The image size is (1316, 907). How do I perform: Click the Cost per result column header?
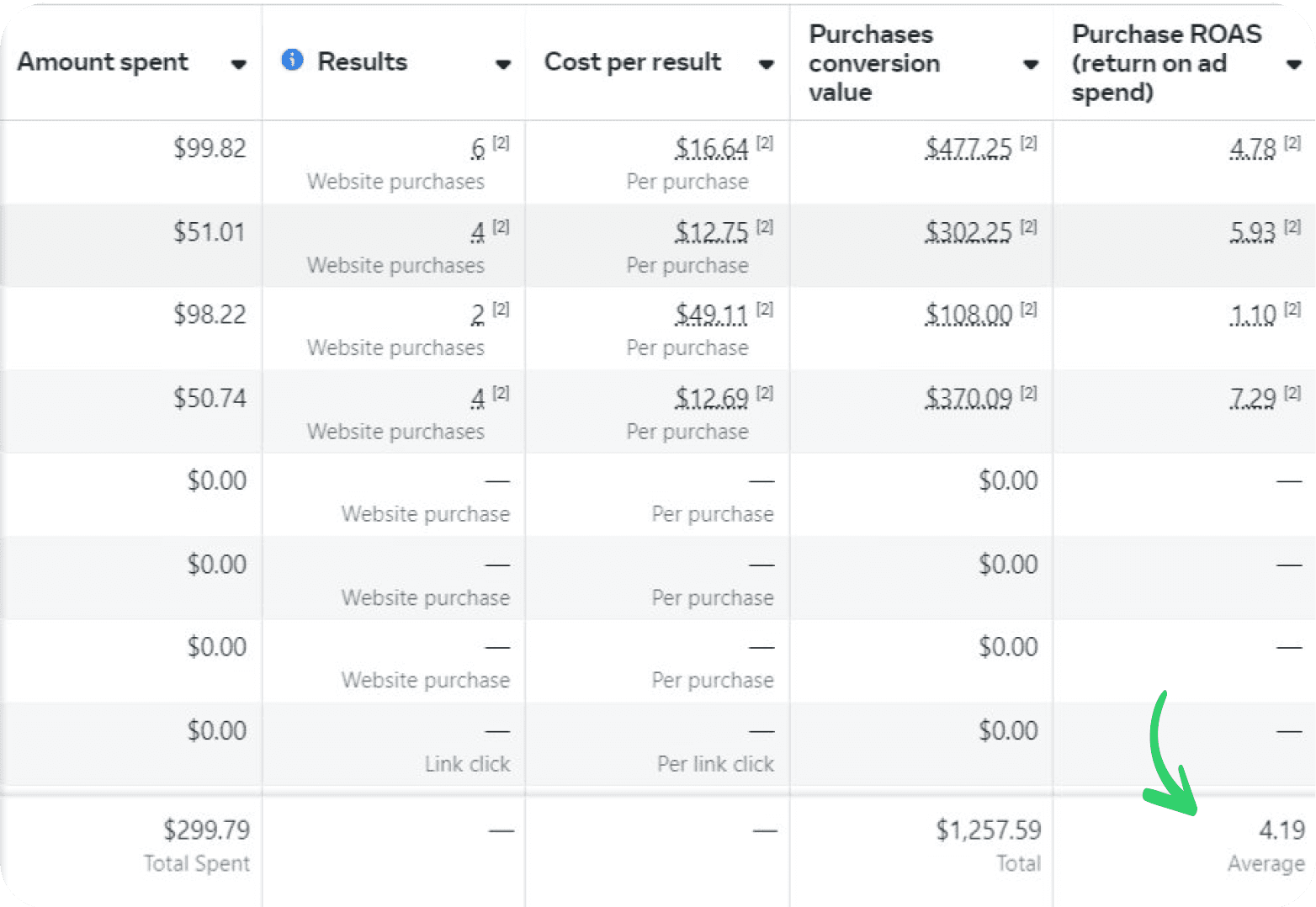click(x=633, y=62)
